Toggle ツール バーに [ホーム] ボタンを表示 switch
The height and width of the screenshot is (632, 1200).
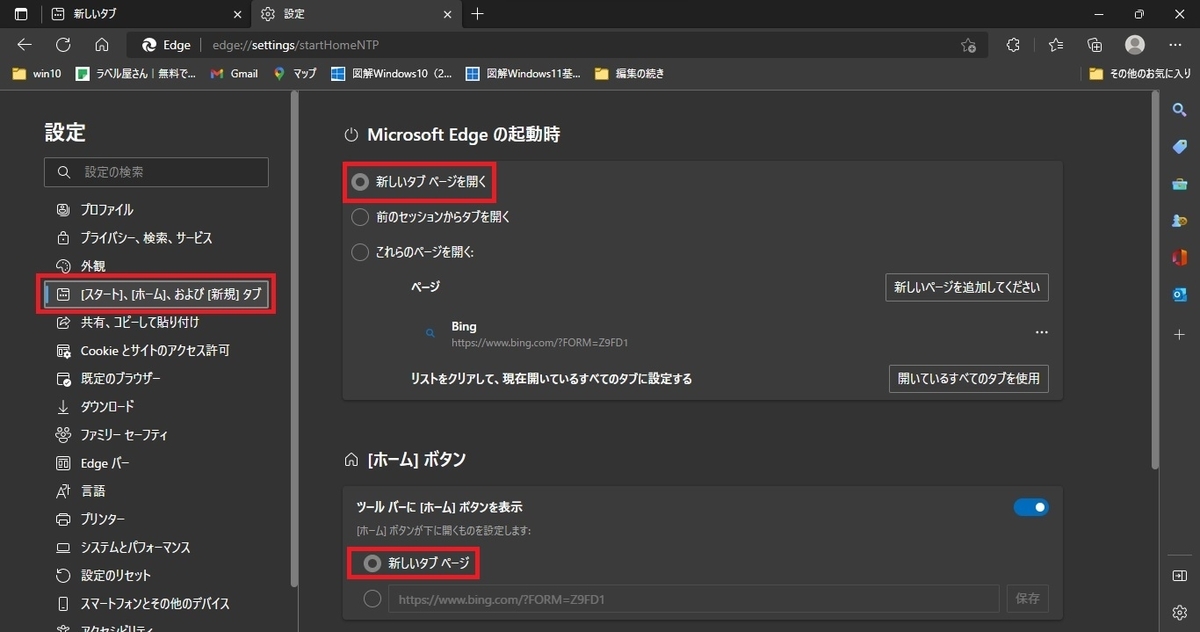(x=1031, y=507)
